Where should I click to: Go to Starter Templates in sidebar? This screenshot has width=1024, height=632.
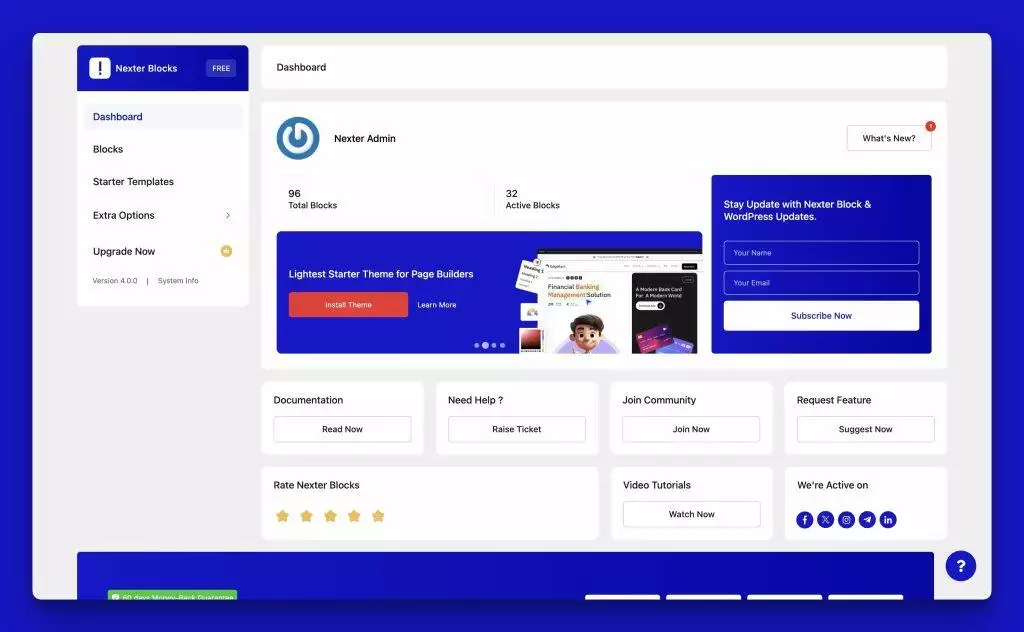133,182
